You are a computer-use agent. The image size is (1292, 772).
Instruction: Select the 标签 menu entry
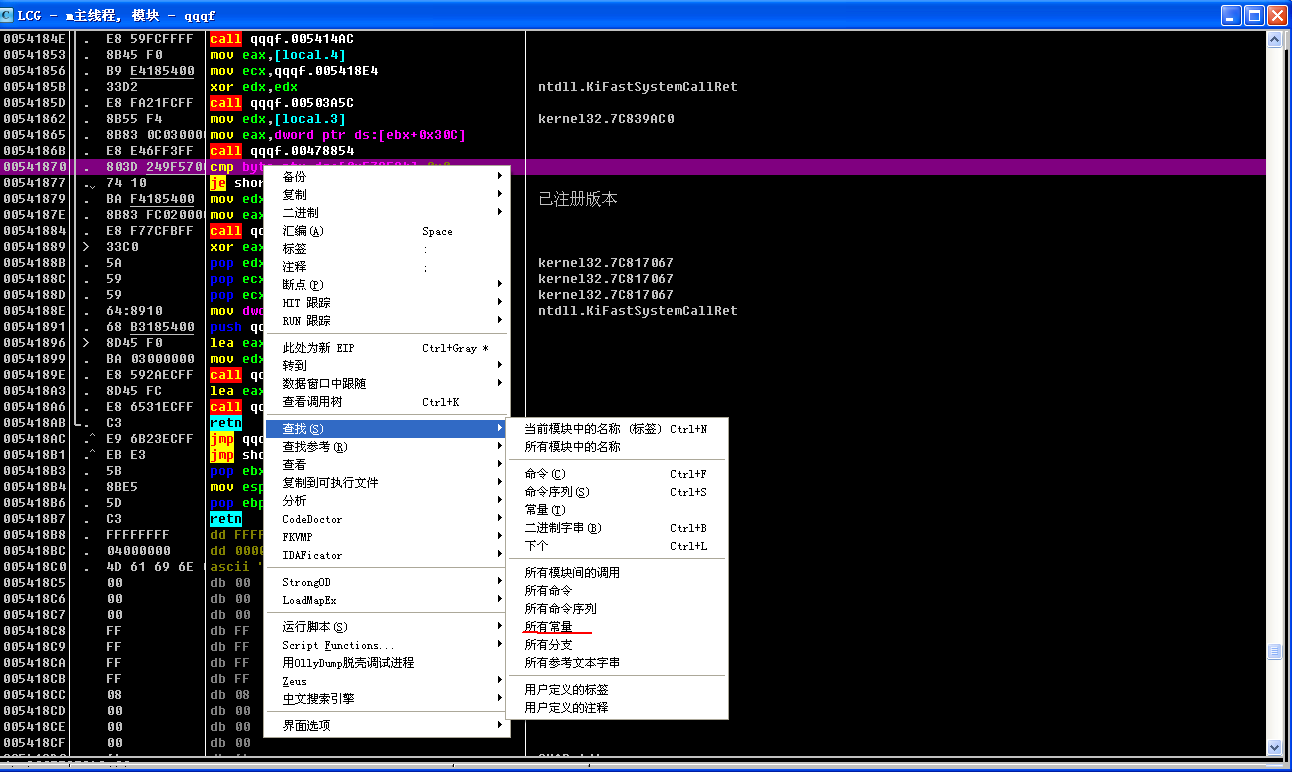pos(387,248)
